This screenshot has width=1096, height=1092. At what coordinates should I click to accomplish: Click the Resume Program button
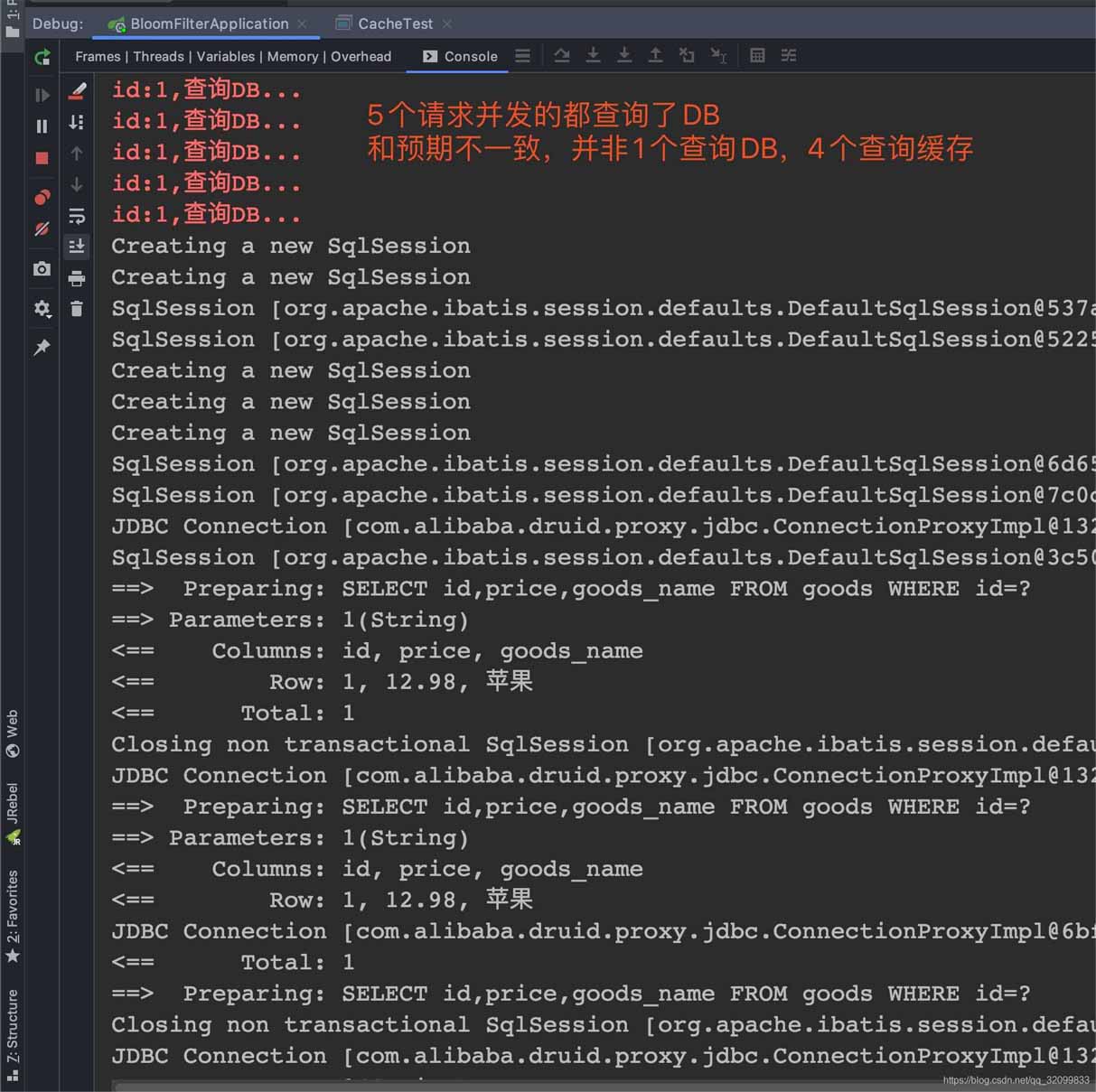(x=42, y=95)
